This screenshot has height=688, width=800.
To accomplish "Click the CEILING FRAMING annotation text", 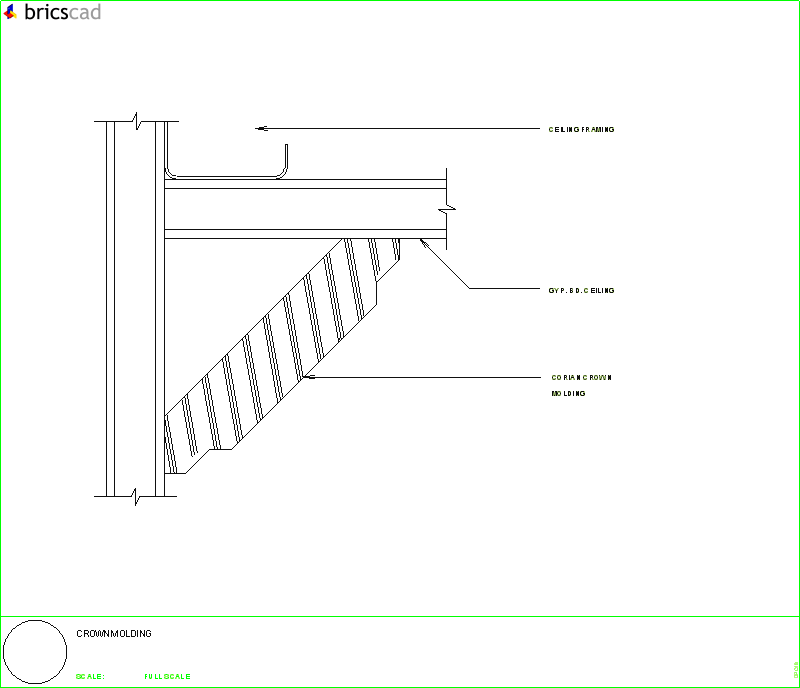I will point(582,128).
